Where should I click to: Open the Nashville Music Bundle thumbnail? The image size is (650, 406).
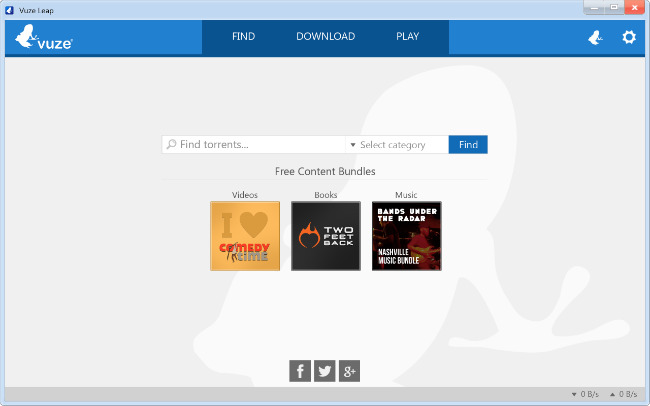[x=406, y=236]
